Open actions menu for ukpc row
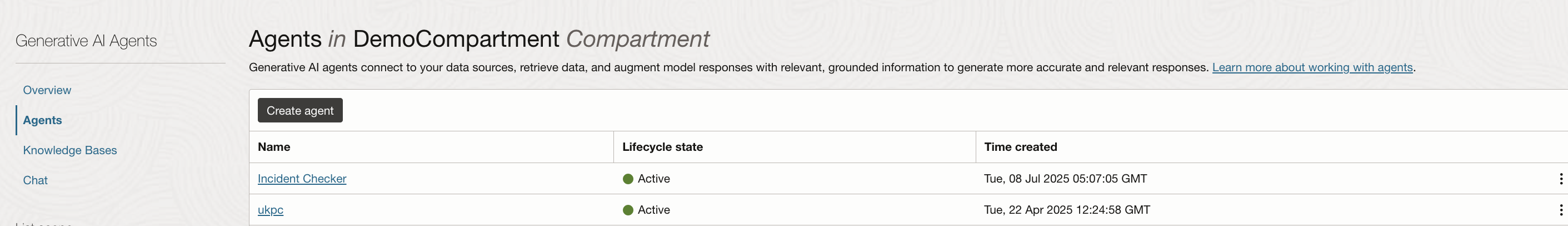Screen dimensions: 1568x226 click(1561, 209)
